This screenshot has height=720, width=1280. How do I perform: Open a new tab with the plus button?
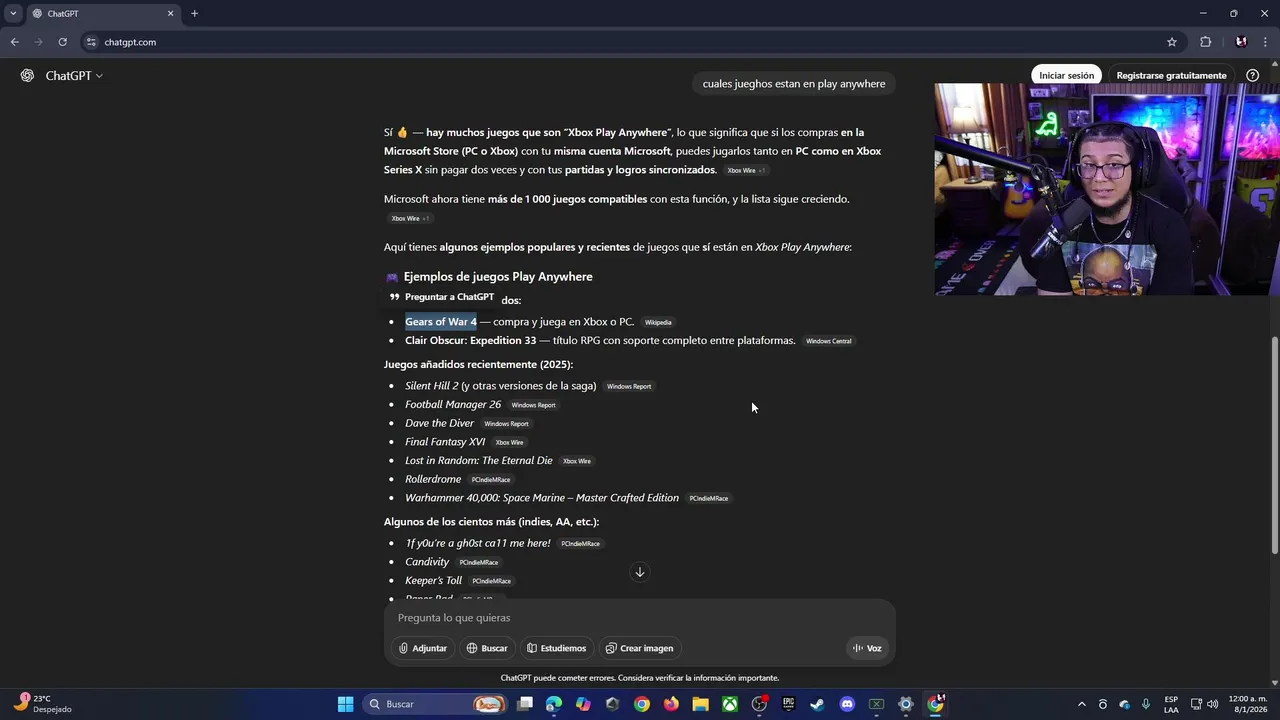194,14
